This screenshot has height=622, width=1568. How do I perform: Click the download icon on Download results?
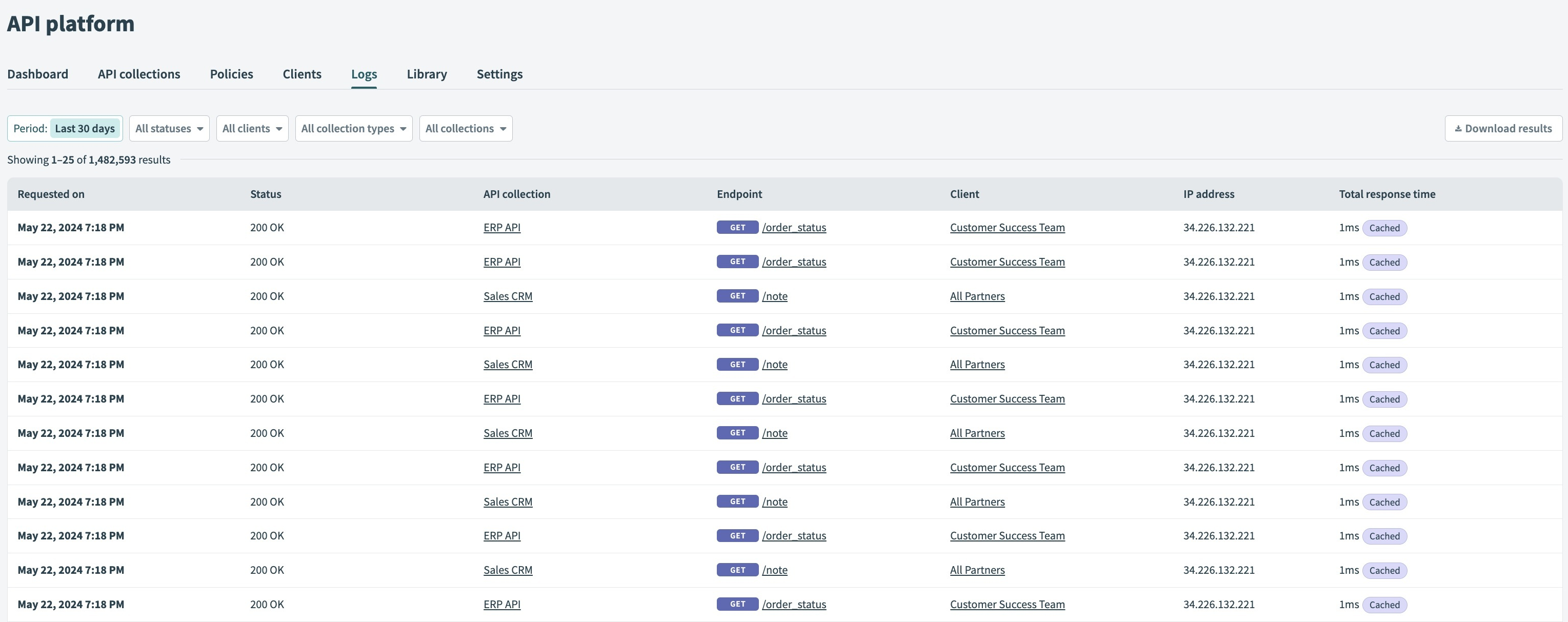1458,128
